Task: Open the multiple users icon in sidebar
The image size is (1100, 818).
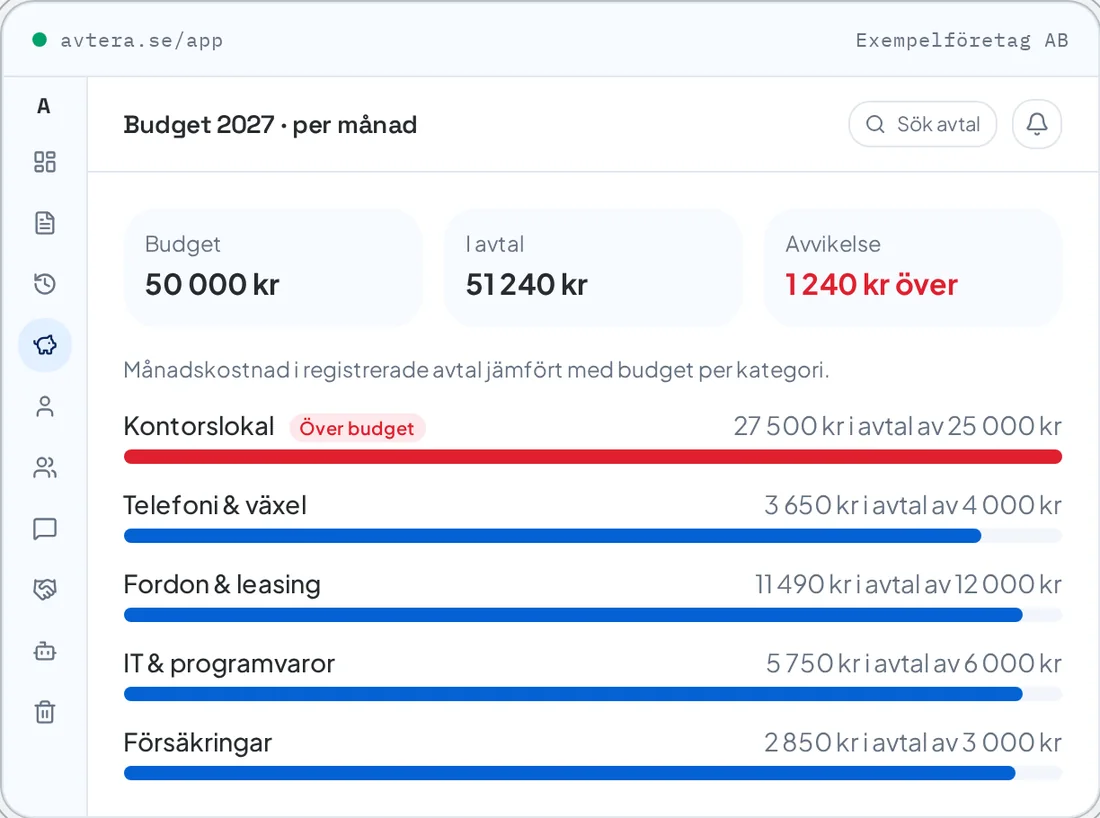Action: [x=45, y=467]
